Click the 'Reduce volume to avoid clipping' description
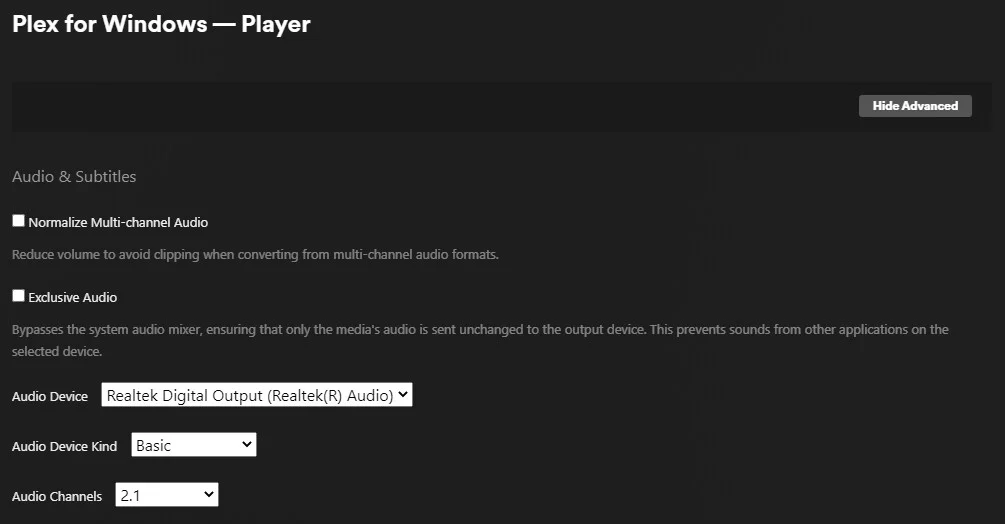The image size is (1005, 524). click(x=255, y=254)
